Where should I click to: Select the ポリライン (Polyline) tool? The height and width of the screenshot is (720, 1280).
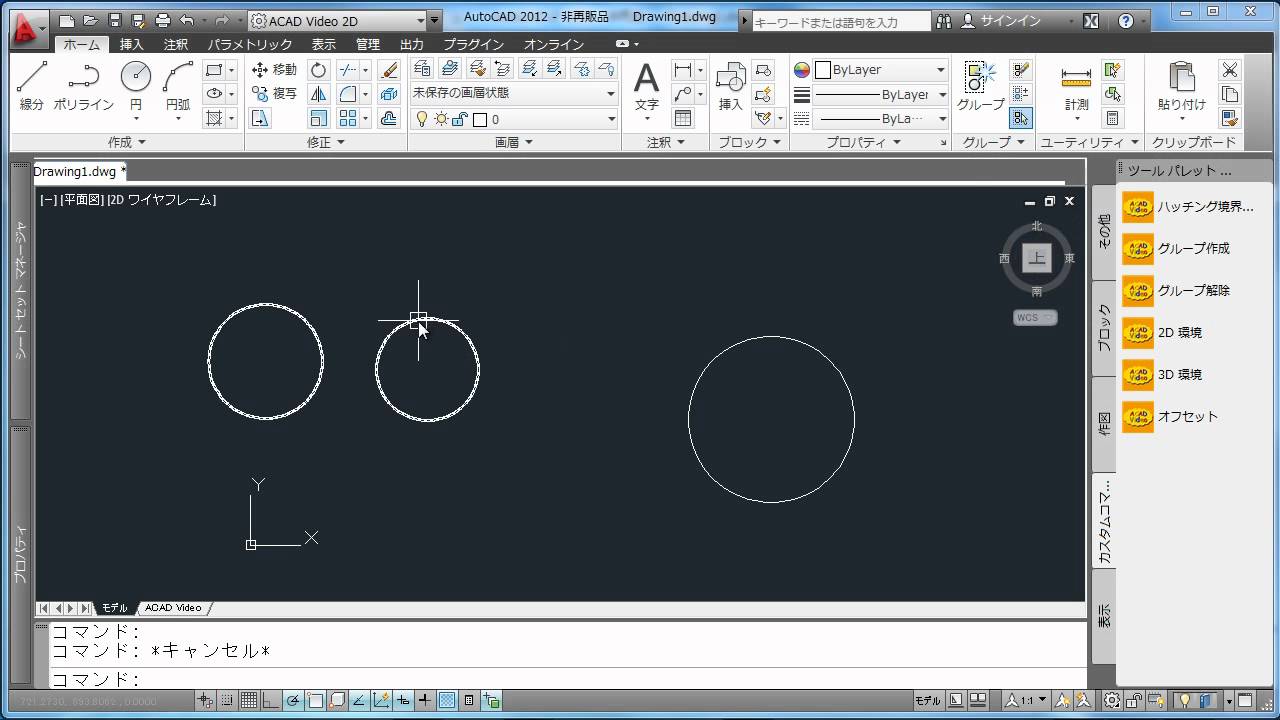pos(83,86)
